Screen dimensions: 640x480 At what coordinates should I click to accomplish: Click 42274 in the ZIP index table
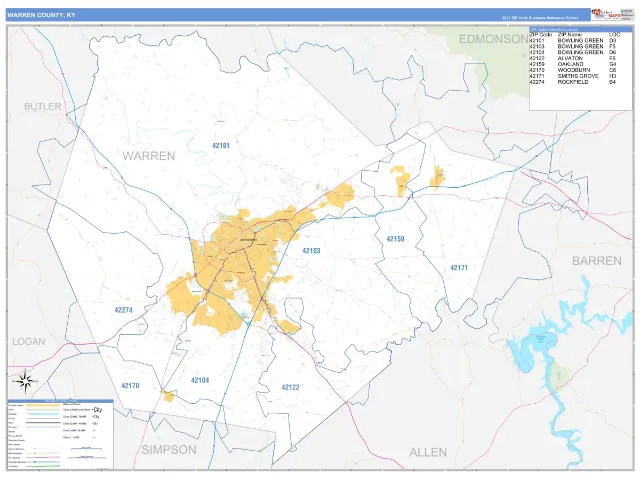pyautogui.click(x=537, y=82)
